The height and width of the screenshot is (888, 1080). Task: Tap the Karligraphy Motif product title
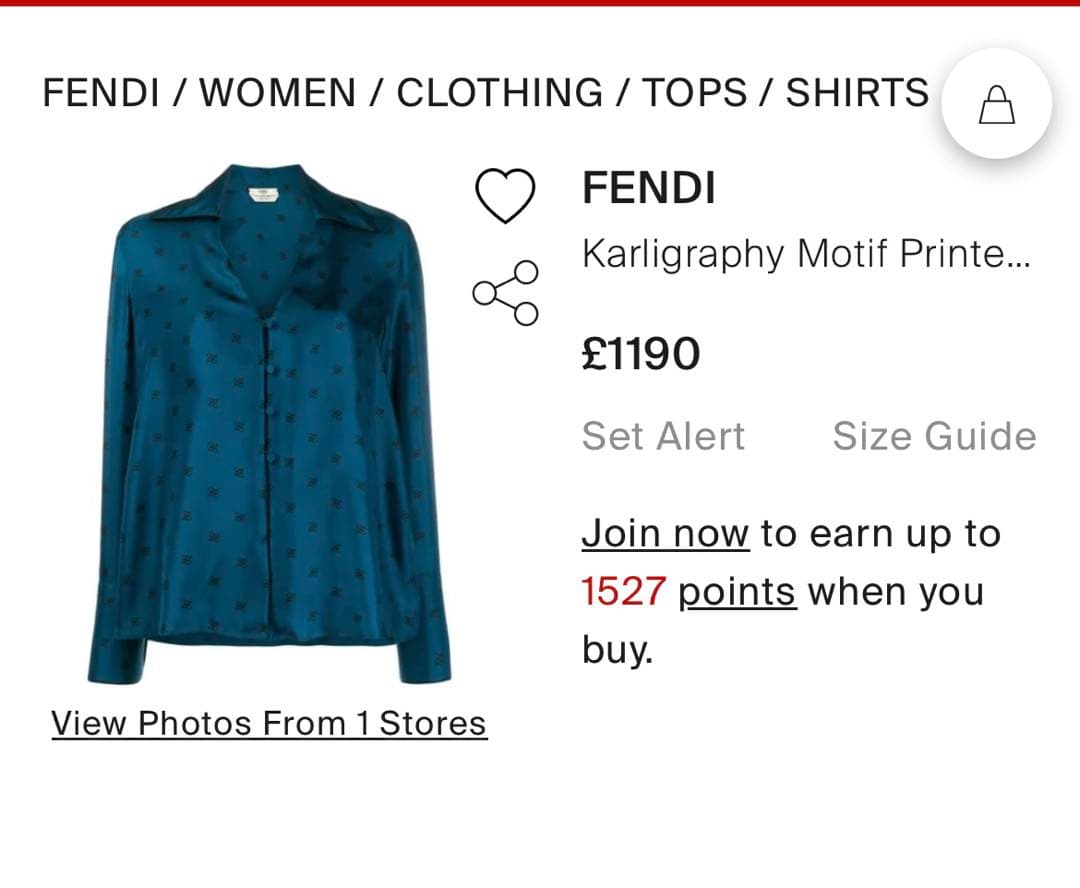pos(800,254)
